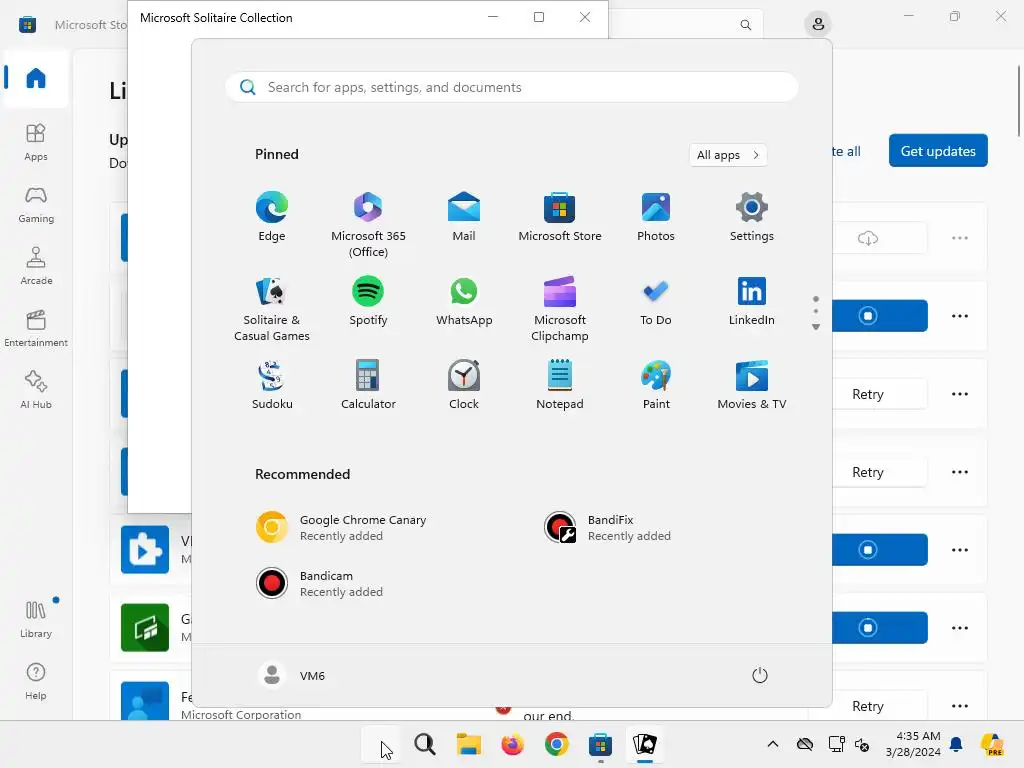Launch Sudoku from pinned apps
The height and width of the screenshot is (768, 1024).
coord(272,385)
